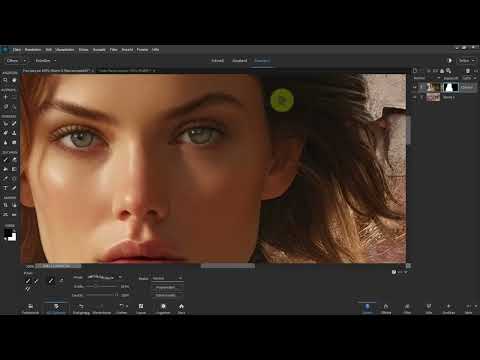Image resolution: width=480 pixels, height=360 pixels.
Task: Select the Hand tool in the toolbox
Action: (14, 80)
